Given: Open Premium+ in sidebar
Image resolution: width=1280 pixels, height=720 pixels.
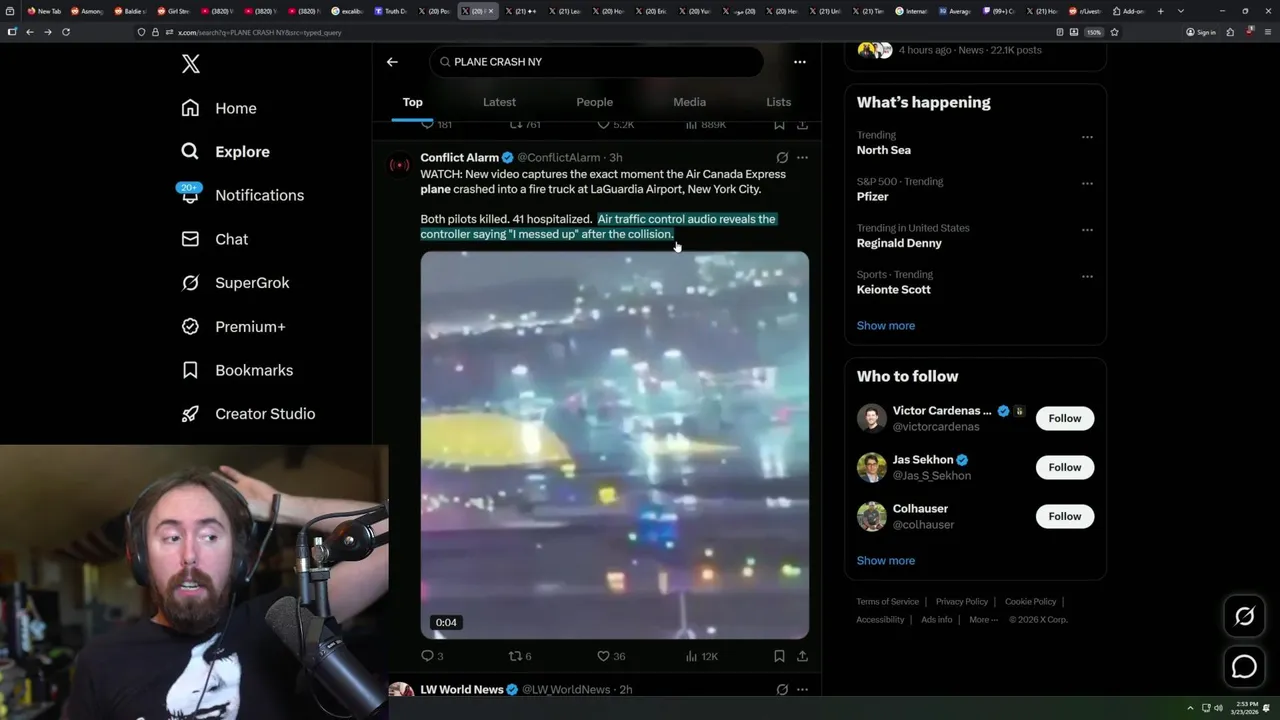Looking at the screenshot, I should 233,327.
